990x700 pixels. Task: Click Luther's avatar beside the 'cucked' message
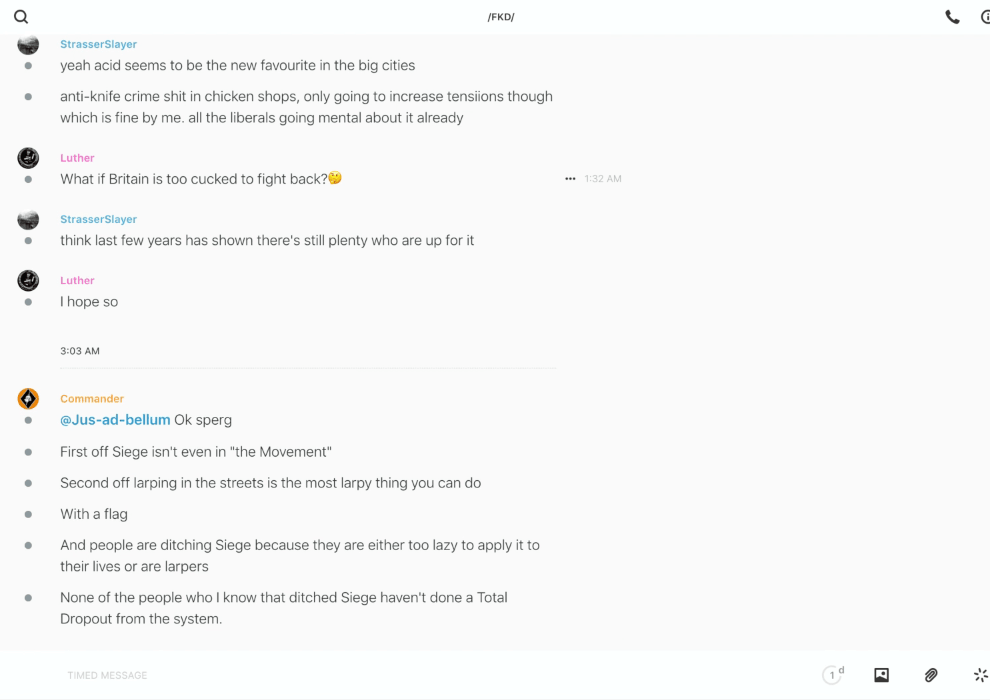(28, 158)
